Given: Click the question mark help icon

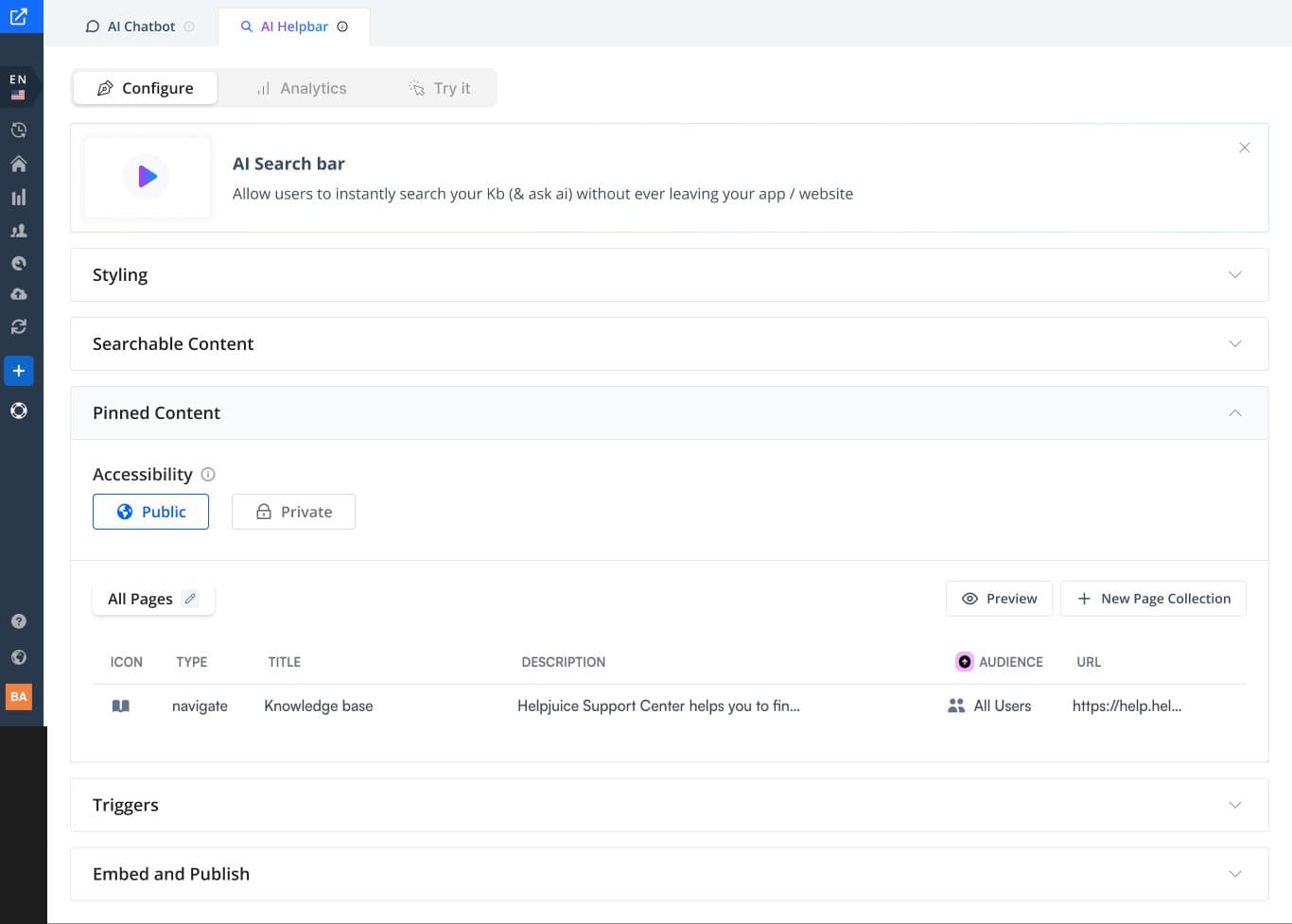Looking at the screenshot, I should coord(18,621).
